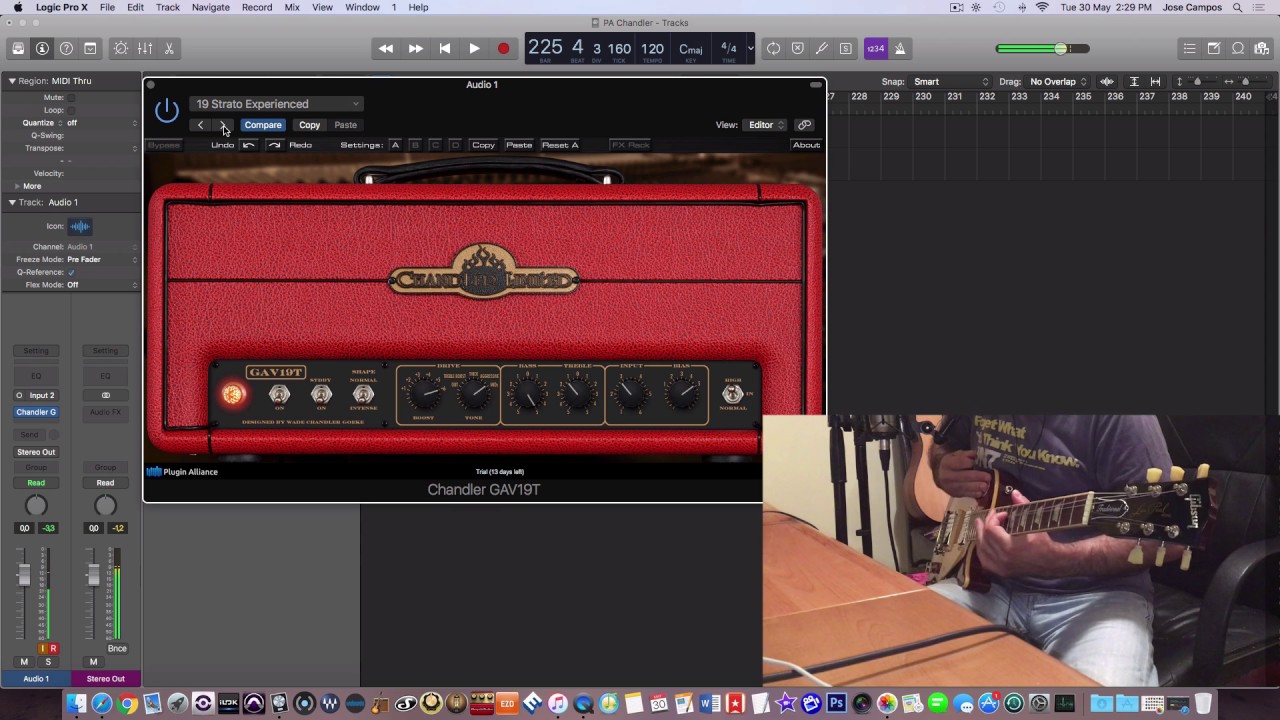Click Copy in plugin header

tap(309, 125)
